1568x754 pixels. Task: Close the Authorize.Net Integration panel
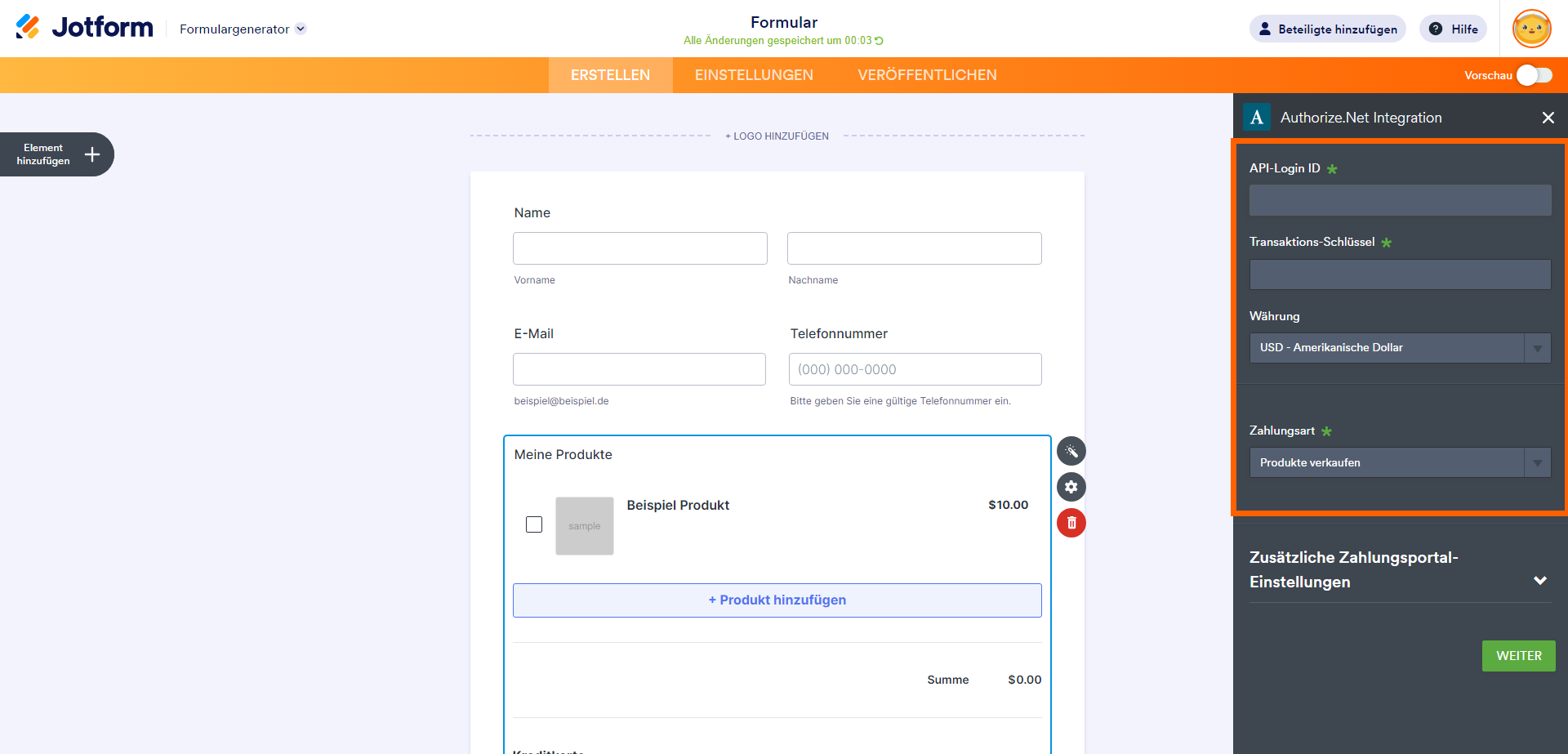pos(1548,118)
